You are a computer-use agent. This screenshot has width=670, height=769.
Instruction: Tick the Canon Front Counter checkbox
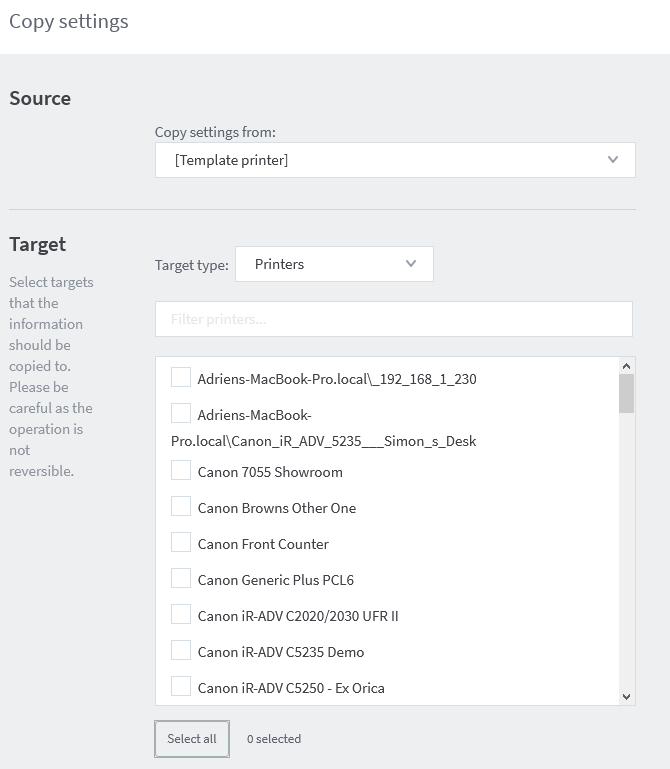181,542
